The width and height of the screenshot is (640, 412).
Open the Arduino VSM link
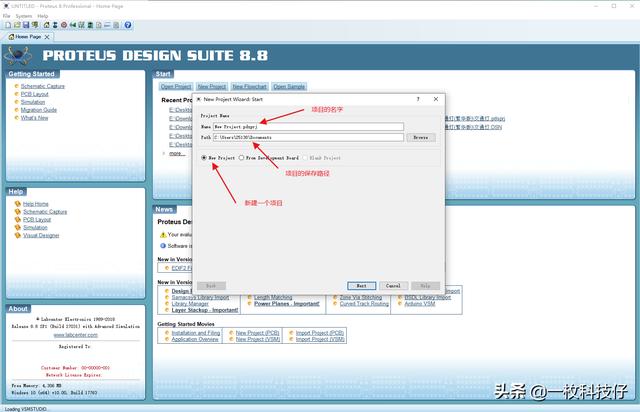pos(420,304)
